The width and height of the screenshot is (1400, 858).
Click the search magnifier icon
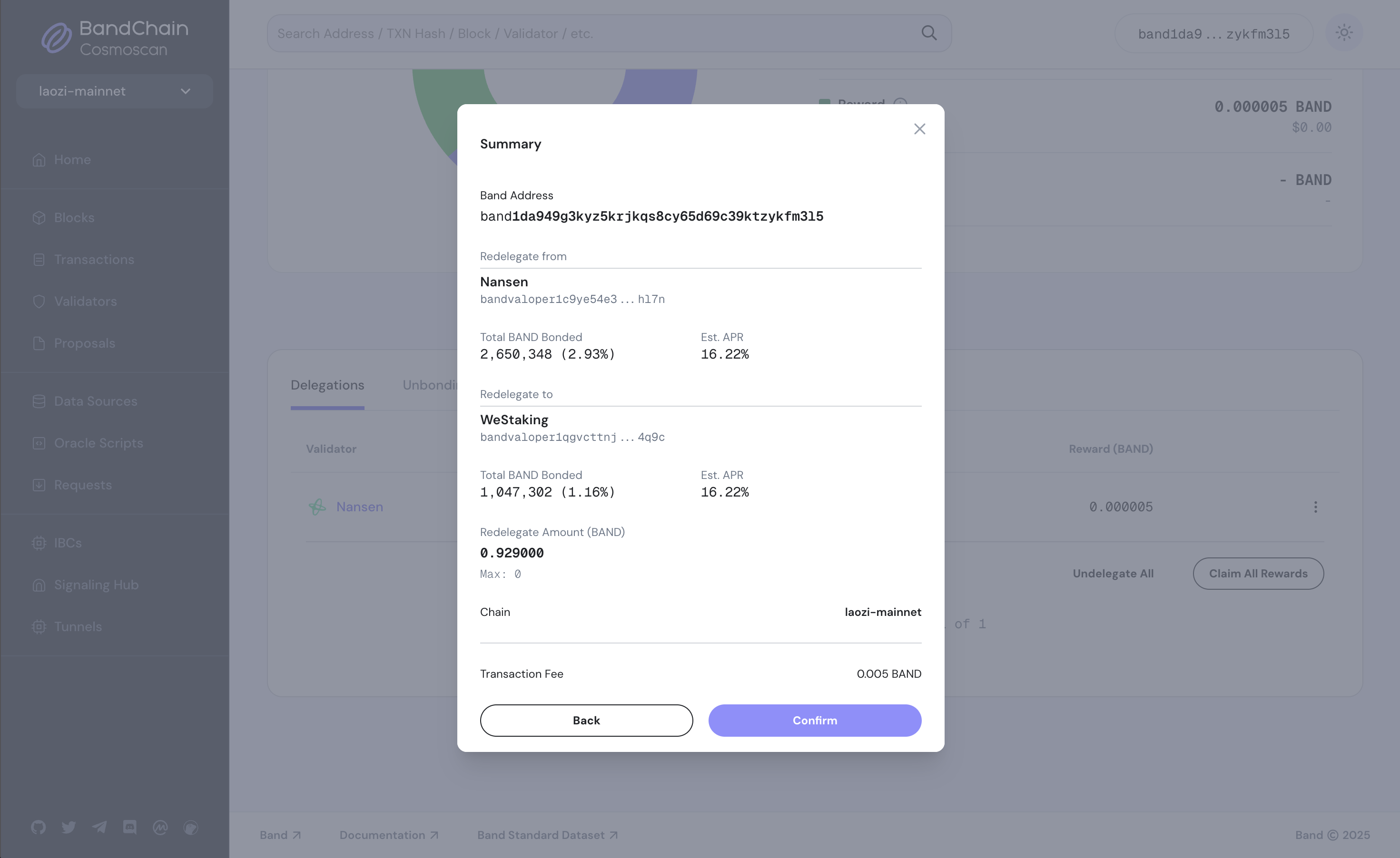[x=929, y=33]
